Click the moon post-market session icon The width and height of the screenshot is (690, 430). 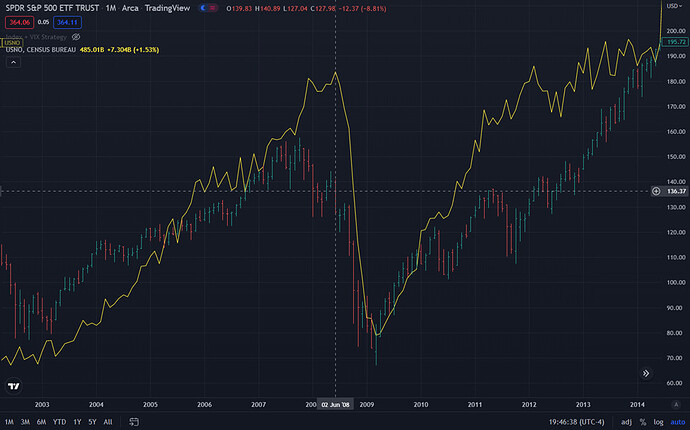pos(203,8)
